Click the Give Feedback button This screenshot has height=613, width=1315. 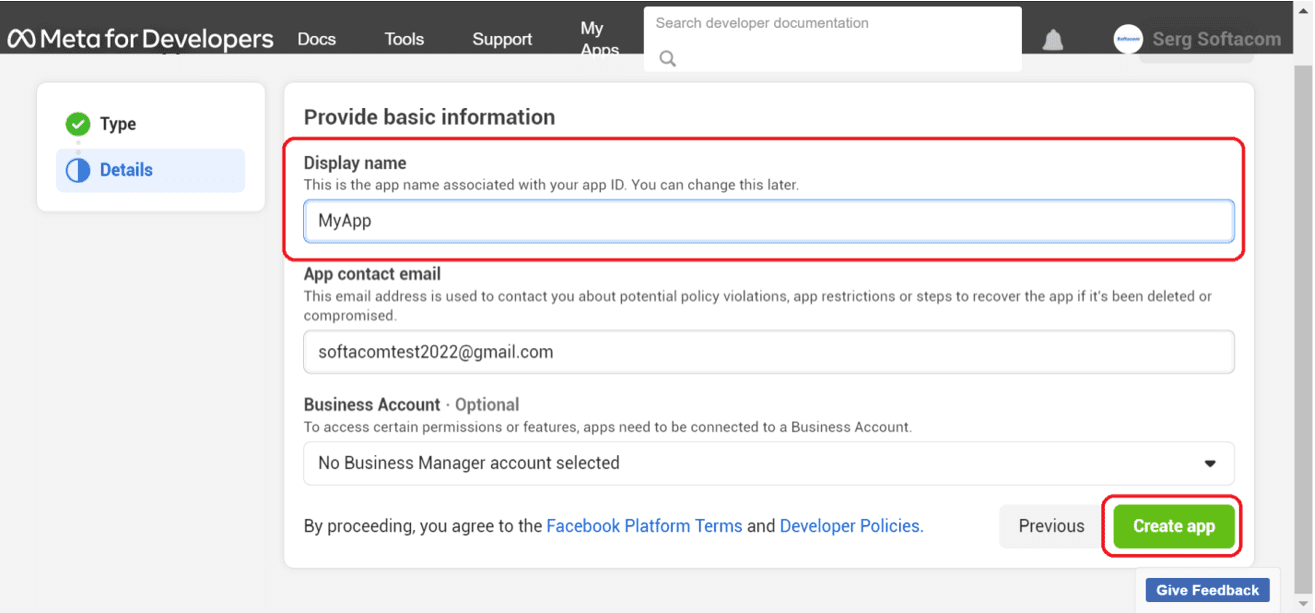pos(1208,590)
